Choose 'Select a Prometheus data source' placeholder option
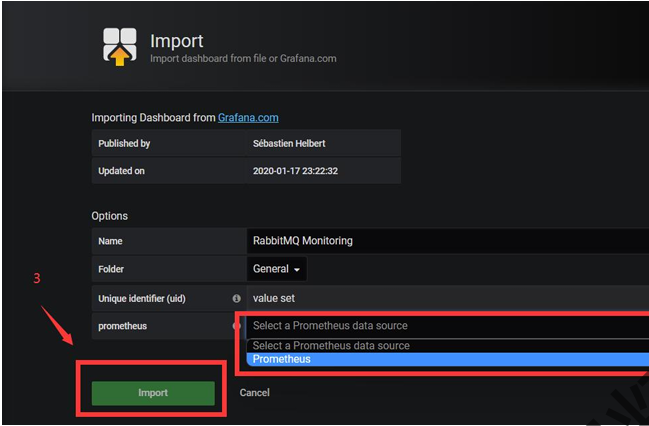649x426 pixels. click(x=448, y=346)
